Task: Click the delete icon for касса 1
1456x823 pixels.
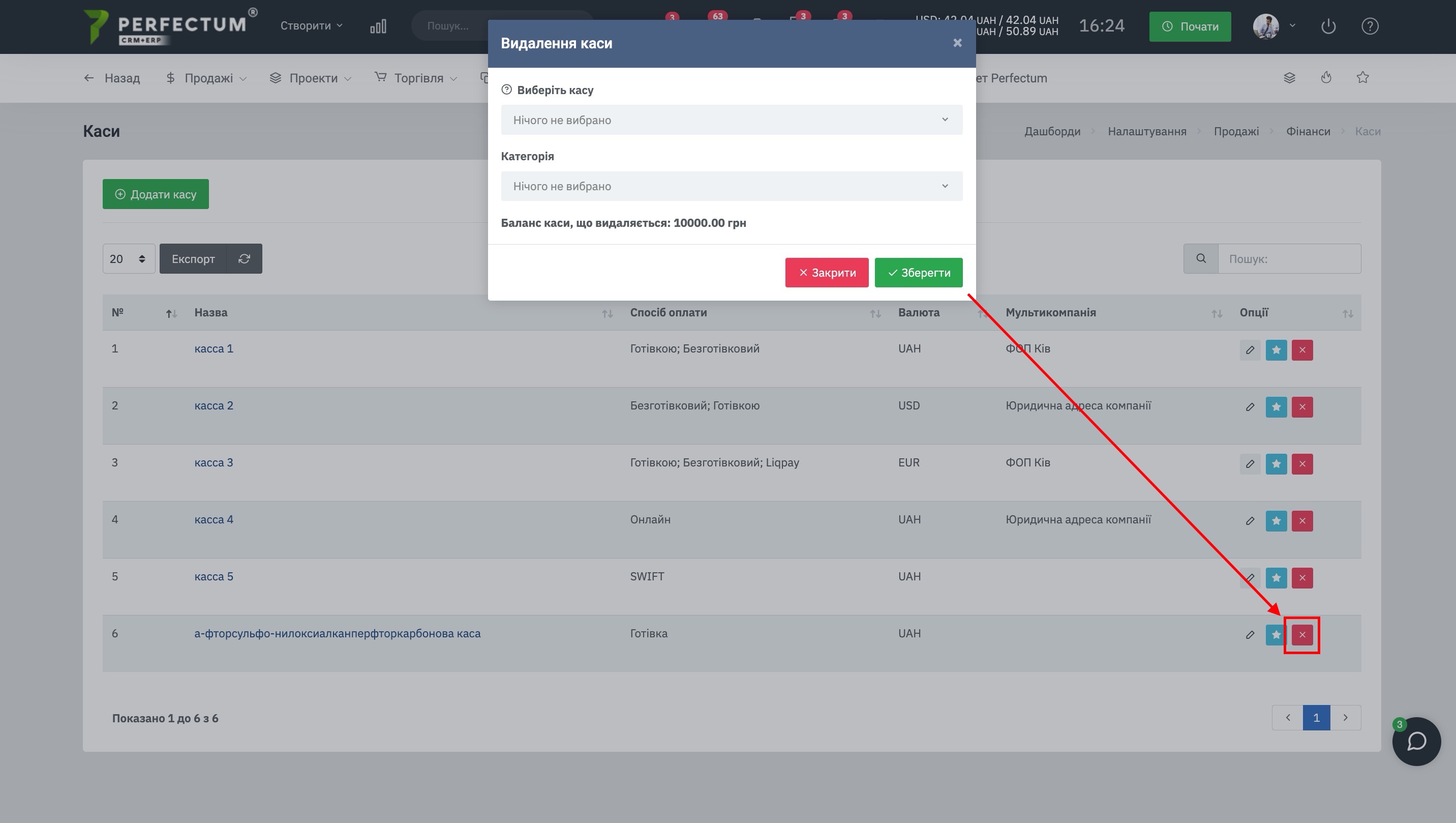Action: click(1301, 350)
